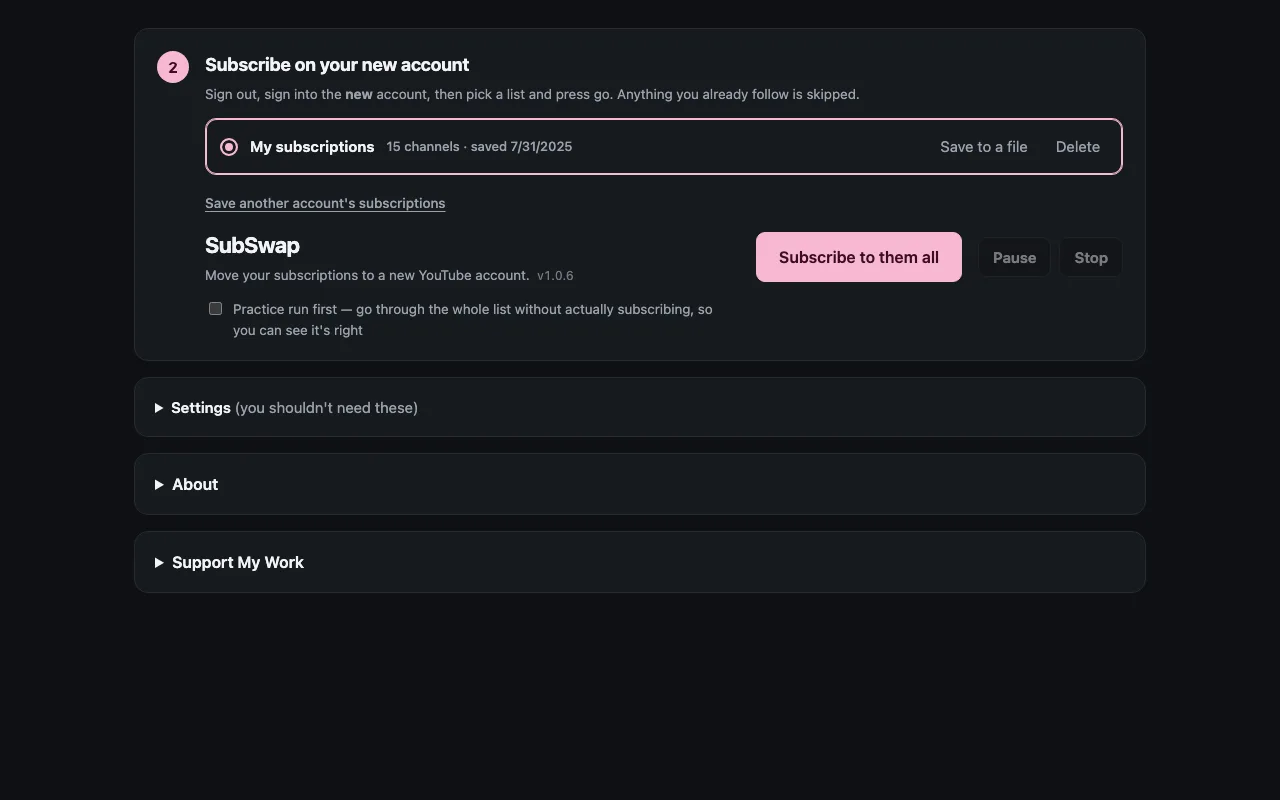Click 'Subscribe on your new account' heading
This screenshot has height=800, width=1280.
337,65
